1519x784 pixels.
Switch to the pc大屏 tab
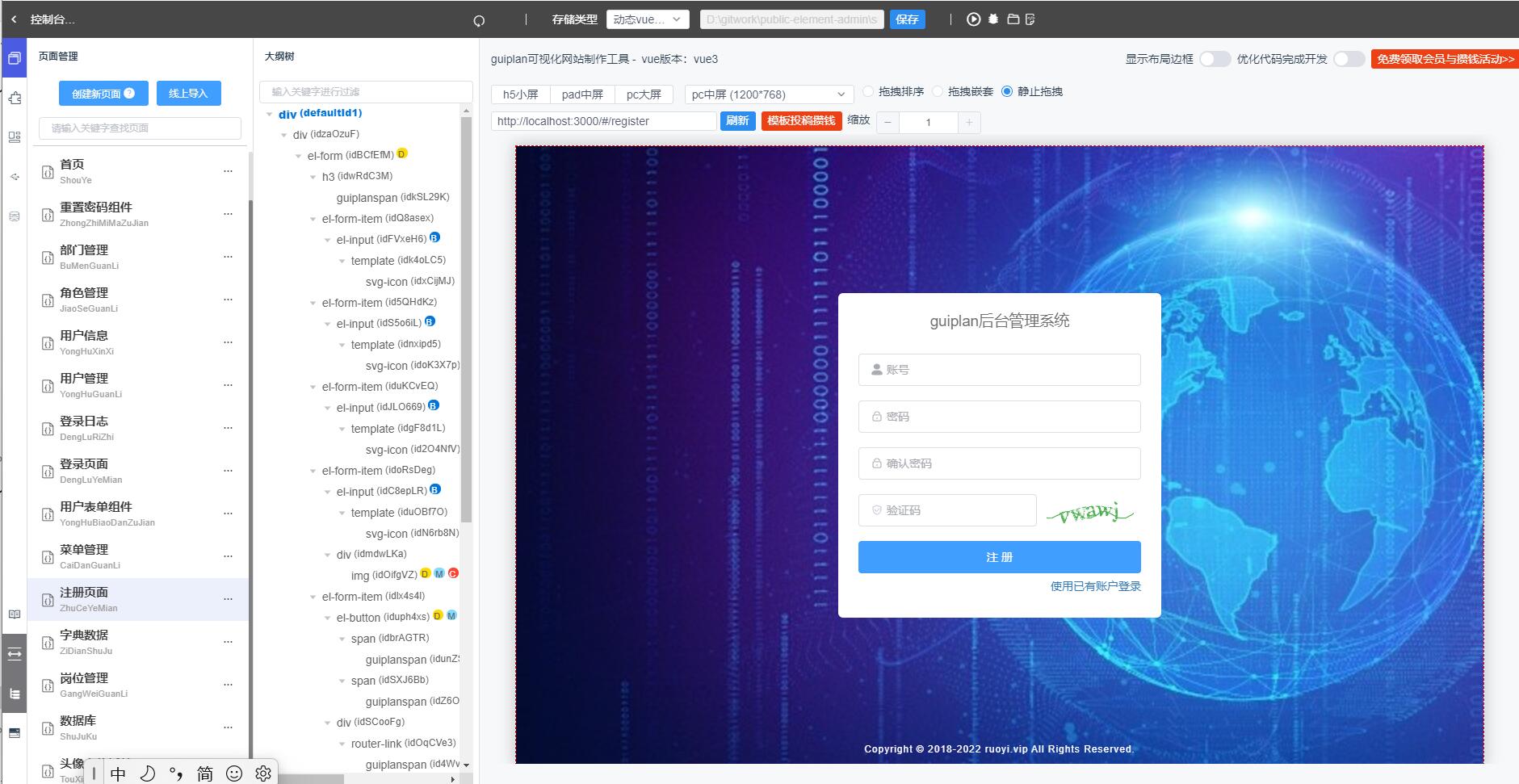(x=644, y=94)
